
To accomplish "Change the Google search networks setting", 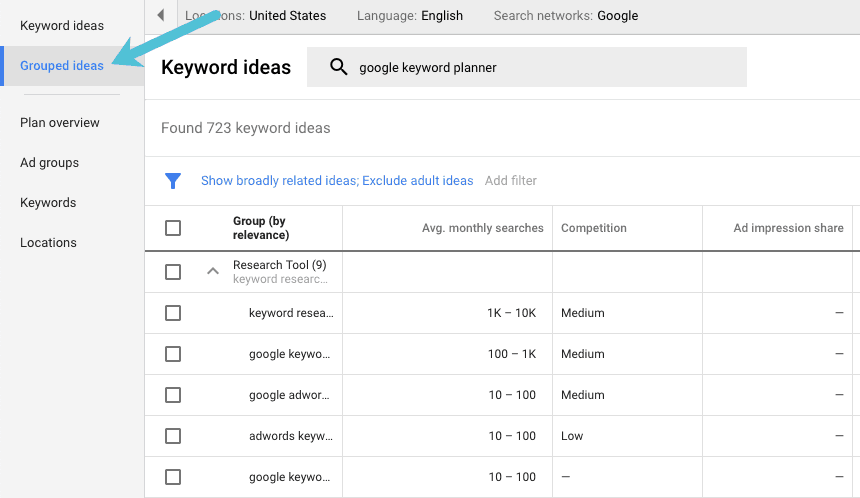I will tap(617, 16).
